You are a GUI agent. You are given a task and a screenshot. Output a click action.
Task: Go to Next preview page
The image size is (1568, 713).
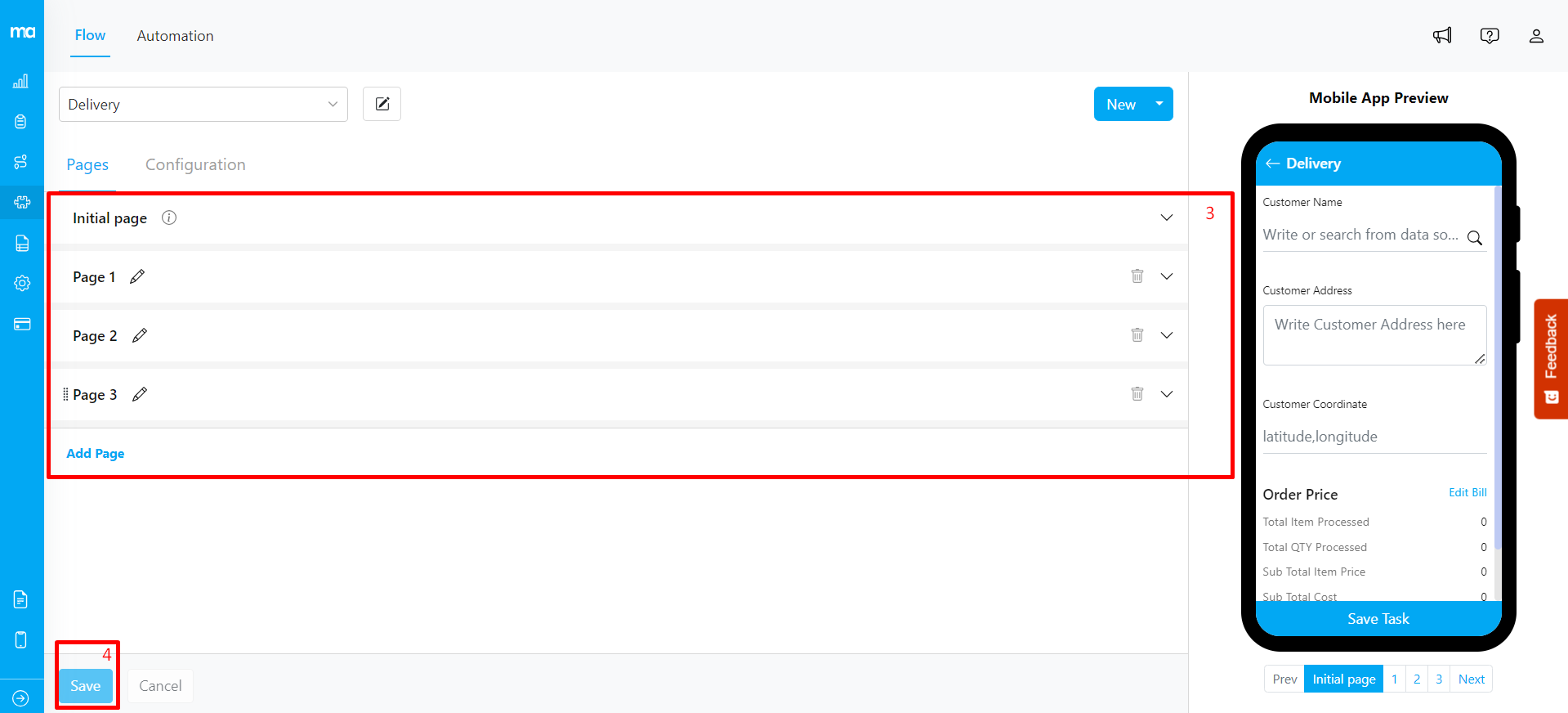(1471, 679)
